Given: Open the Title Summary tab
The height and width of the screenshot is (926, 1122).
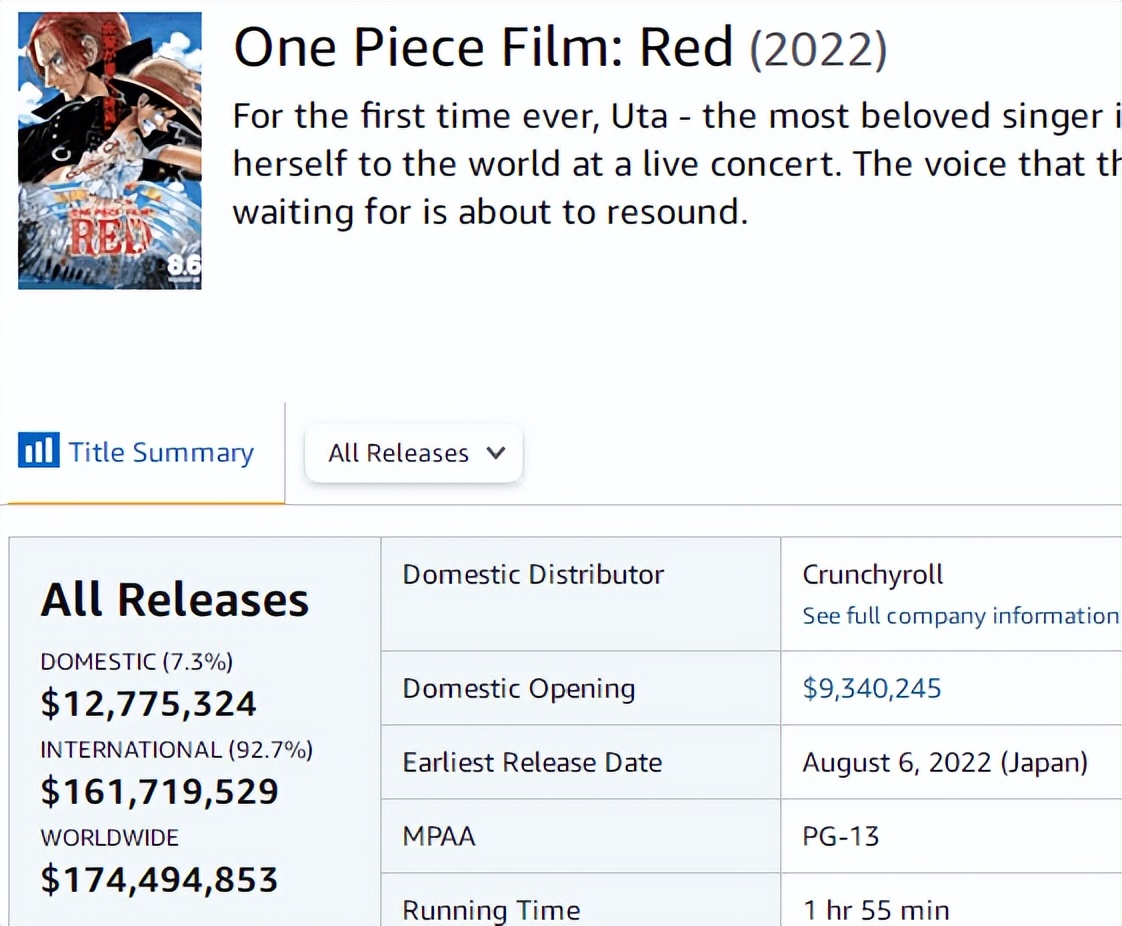Looking at the screenshot, I should (x=160, y=453).
